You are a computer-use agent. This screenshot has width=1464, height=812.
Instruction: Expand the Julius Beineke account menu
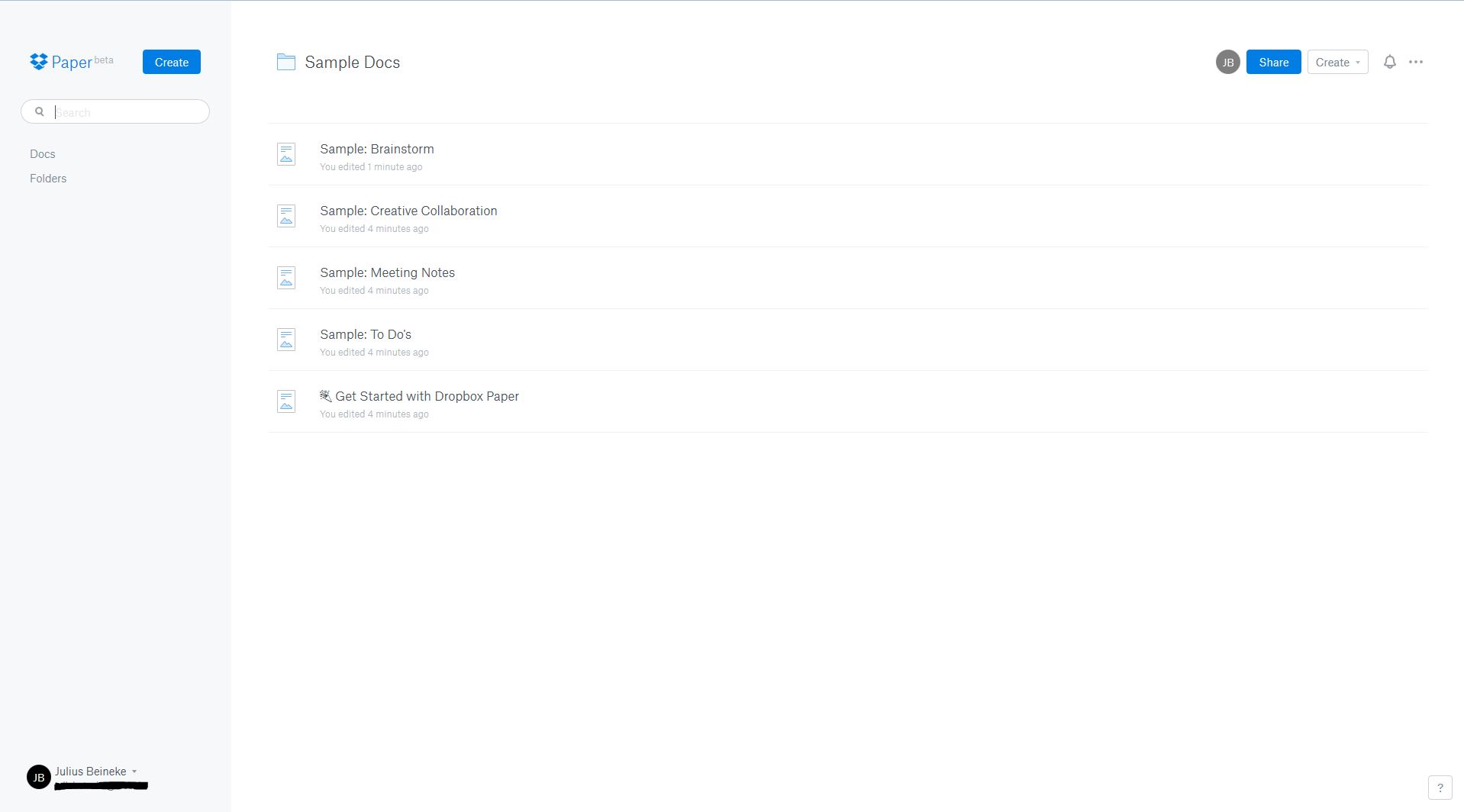pyautogui.click(x=95, y=771)
